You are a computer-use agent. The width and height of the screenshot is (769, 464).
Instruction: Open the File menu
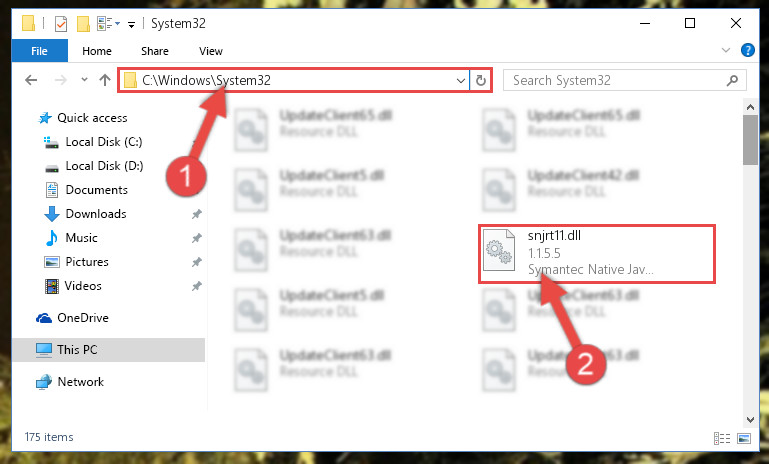(40, 51)
